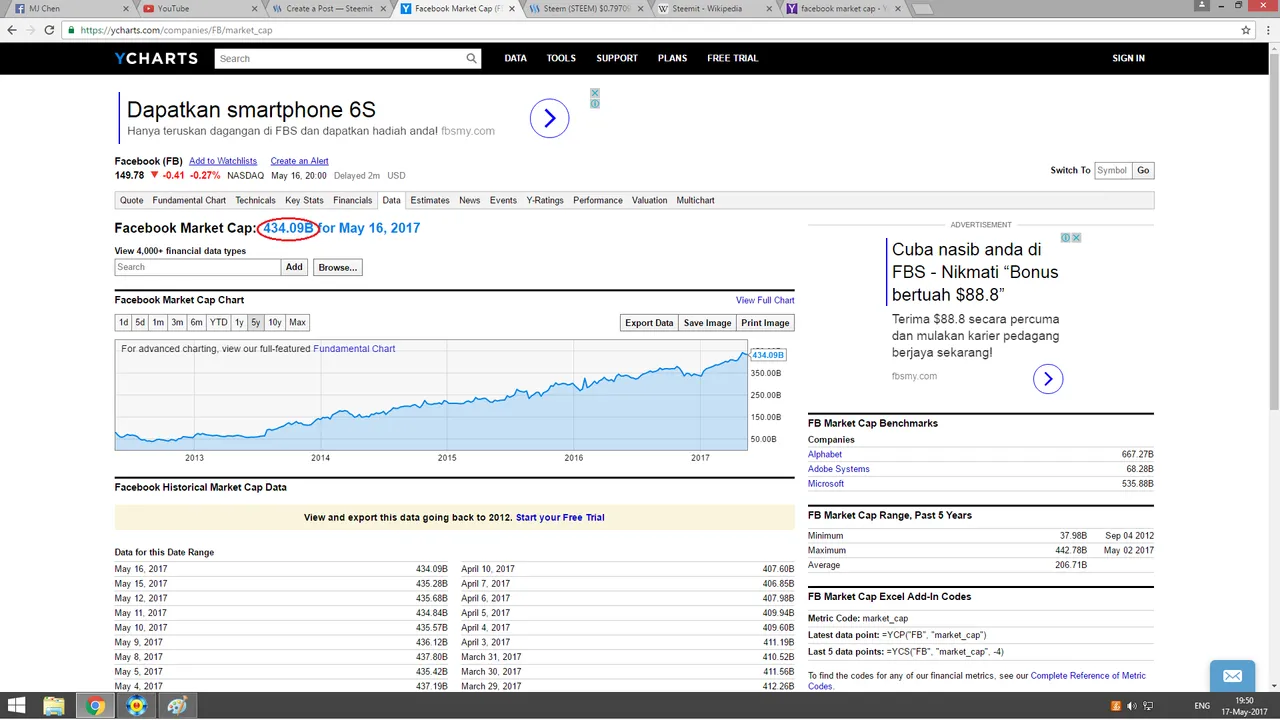Open the PLANS page
The height and width of the screenshot is (720, 1280).
coord(672,58)
